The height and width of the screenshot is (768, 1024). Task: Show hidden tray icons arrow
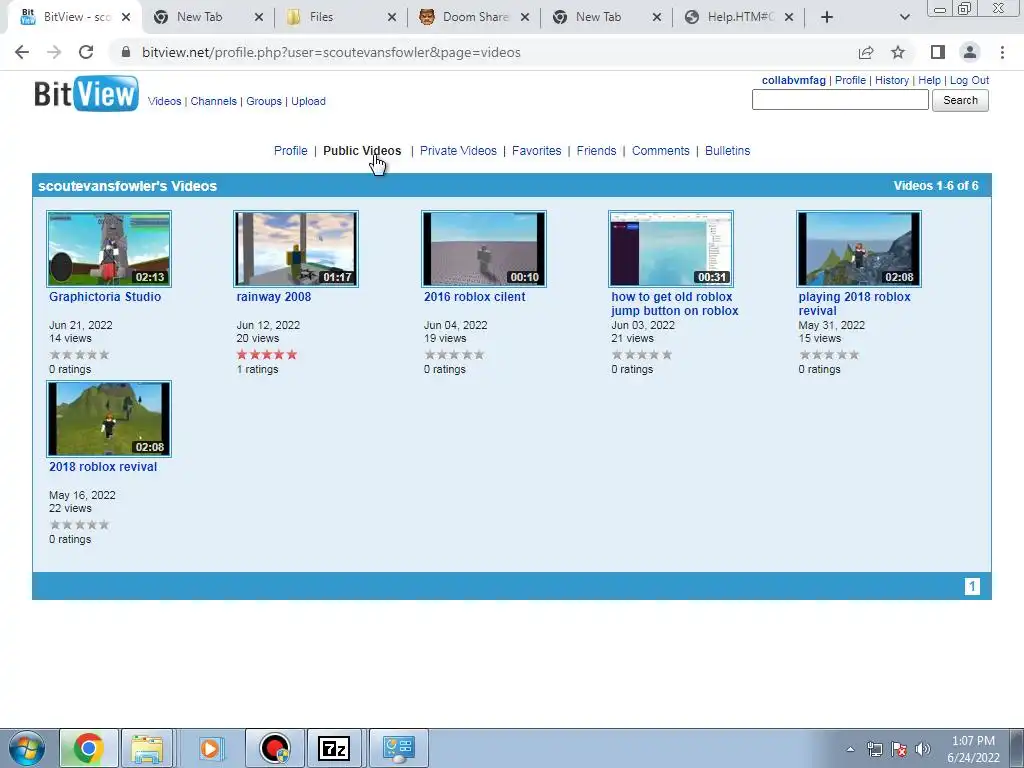(850, 749)
